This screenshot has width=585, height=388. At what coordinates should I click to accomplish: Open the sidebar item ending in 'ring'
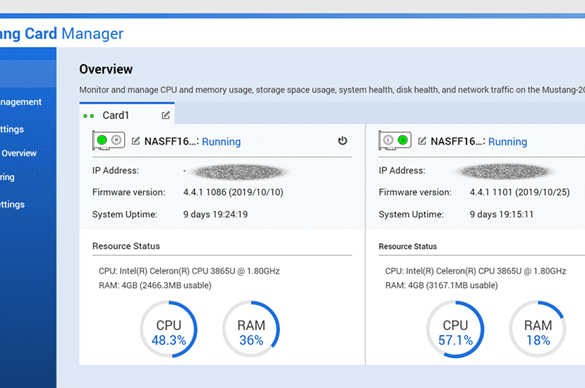point(7,177)
